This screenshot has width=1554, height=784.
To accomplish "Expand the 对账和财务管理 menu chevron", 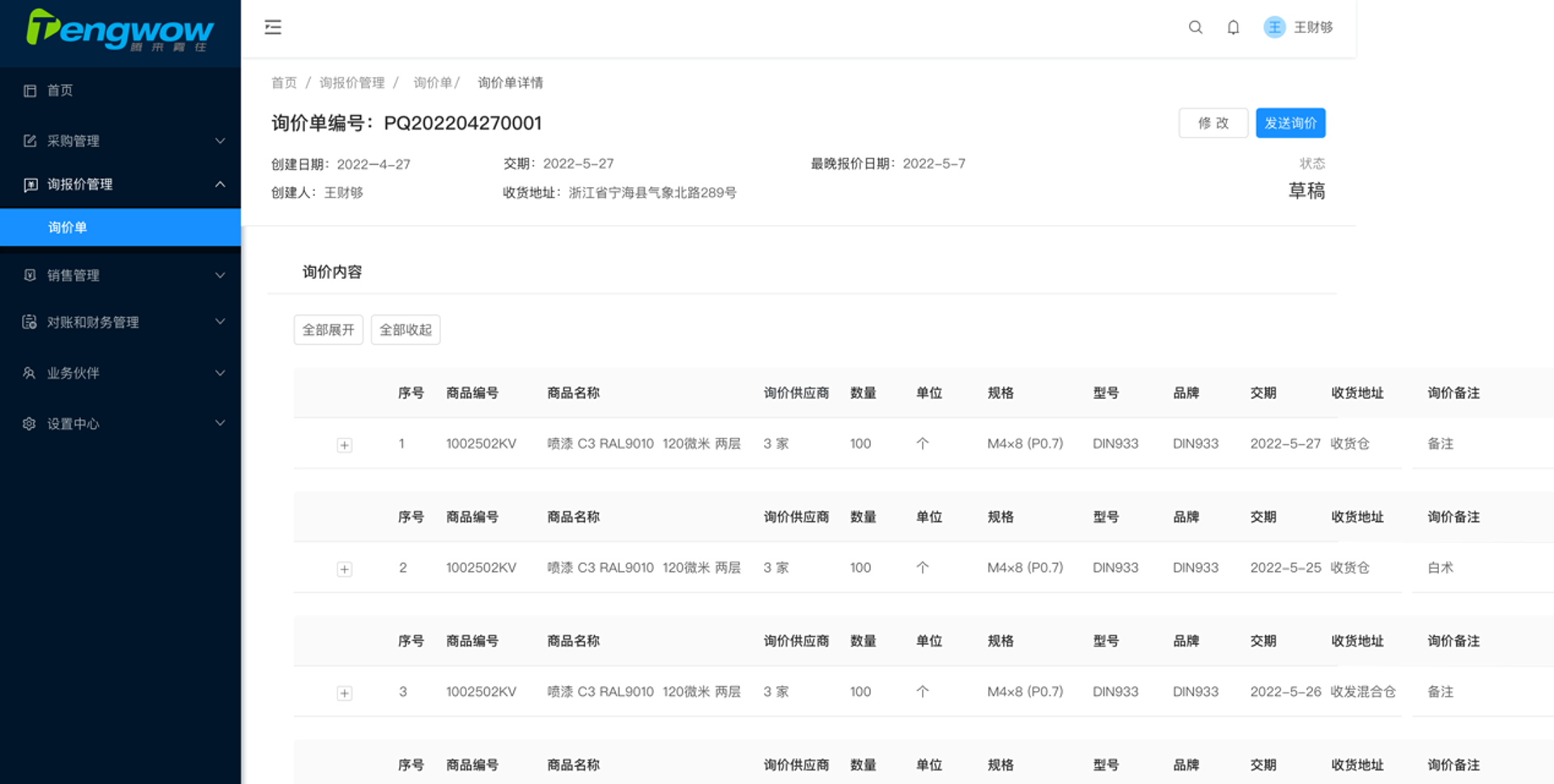I will [220, 321].
